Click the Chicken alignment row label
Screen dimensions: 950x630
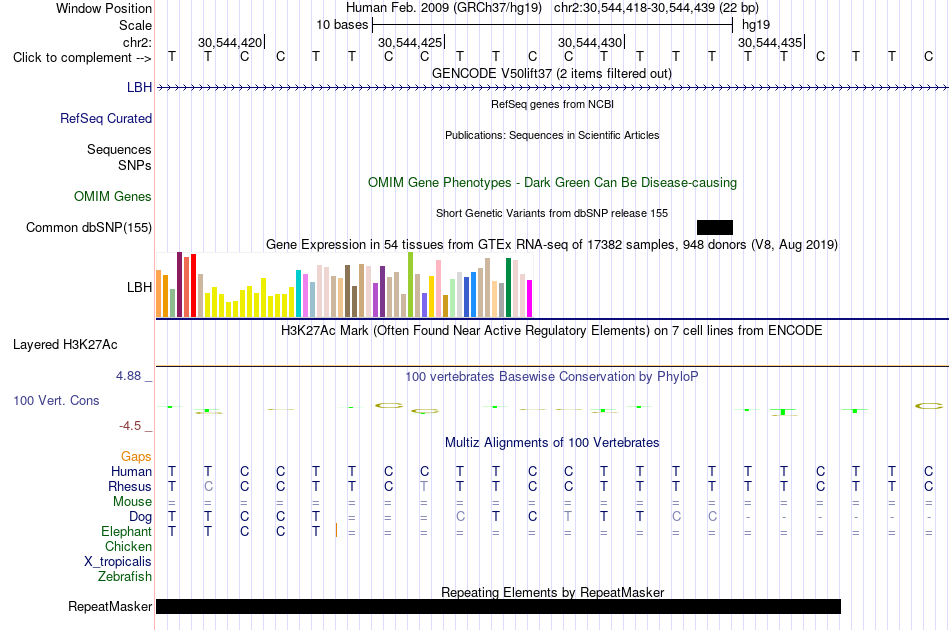pos(128,546)
